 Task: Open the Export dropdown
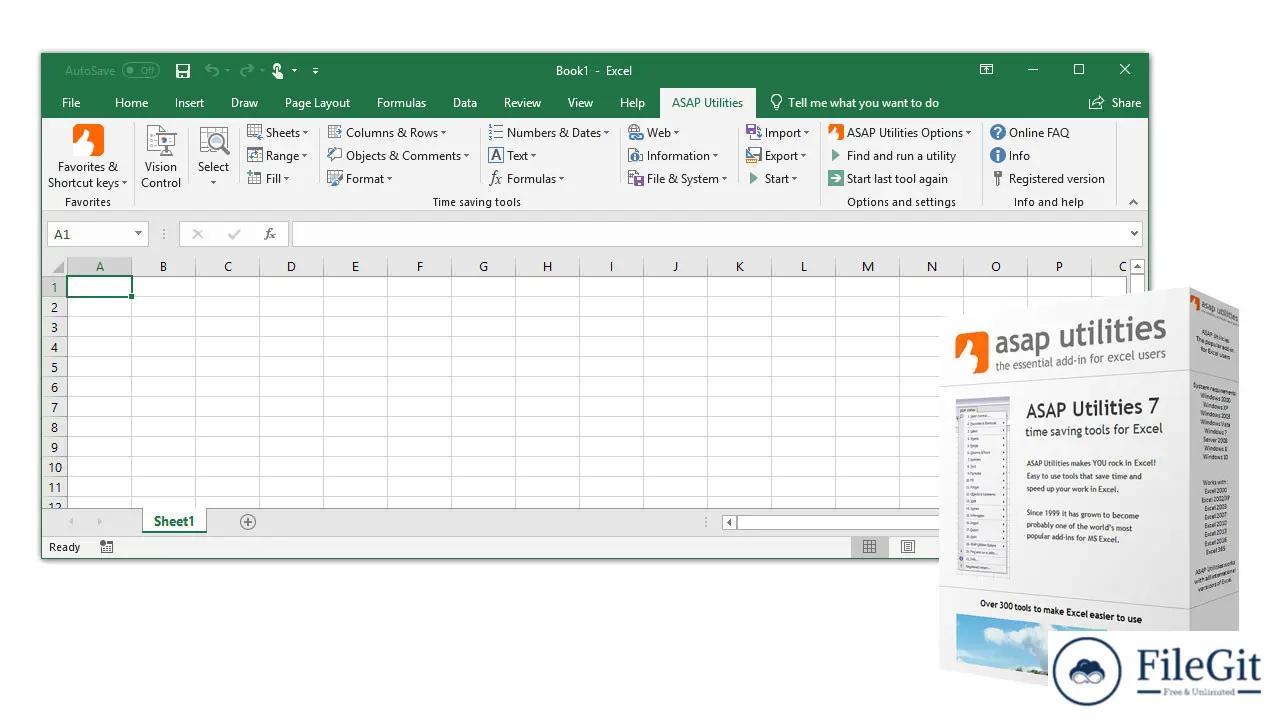(x=776, y=156)
